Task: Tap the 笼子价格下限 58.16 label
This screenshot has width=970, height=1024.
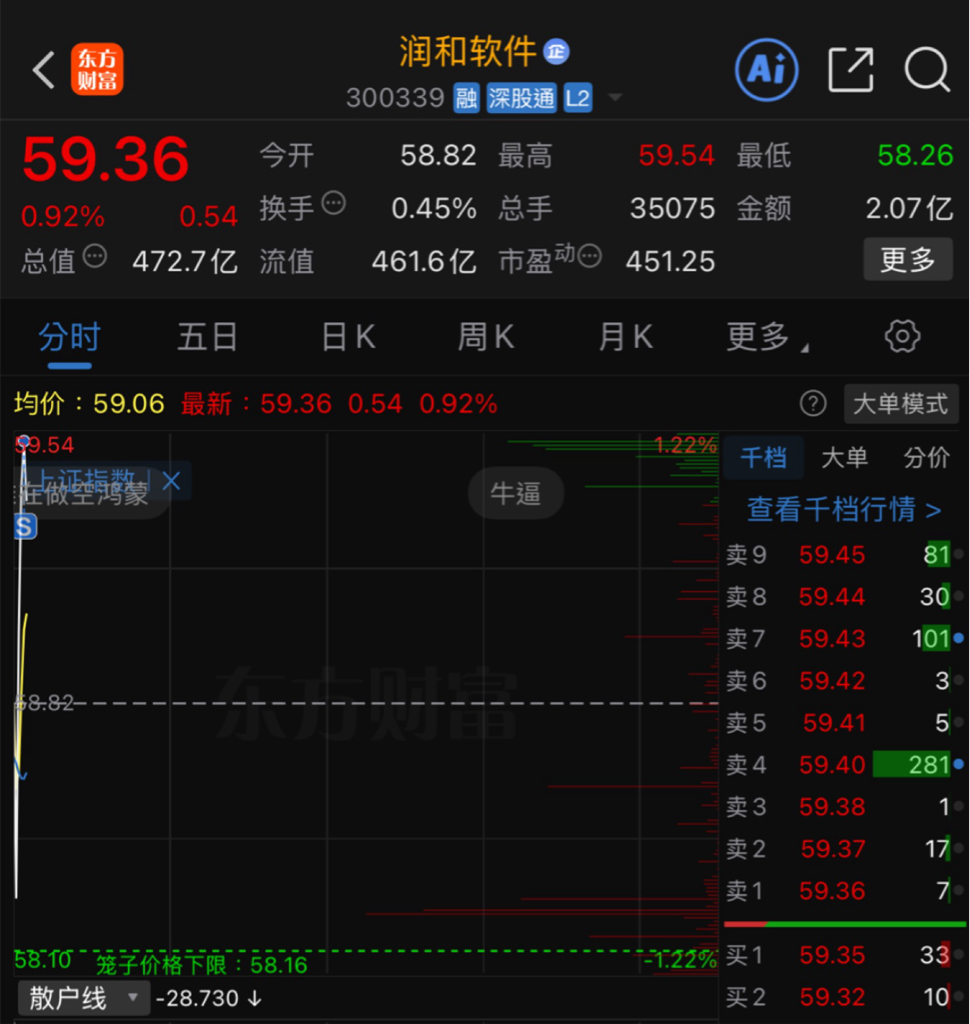Action: (x=202, y=965)
